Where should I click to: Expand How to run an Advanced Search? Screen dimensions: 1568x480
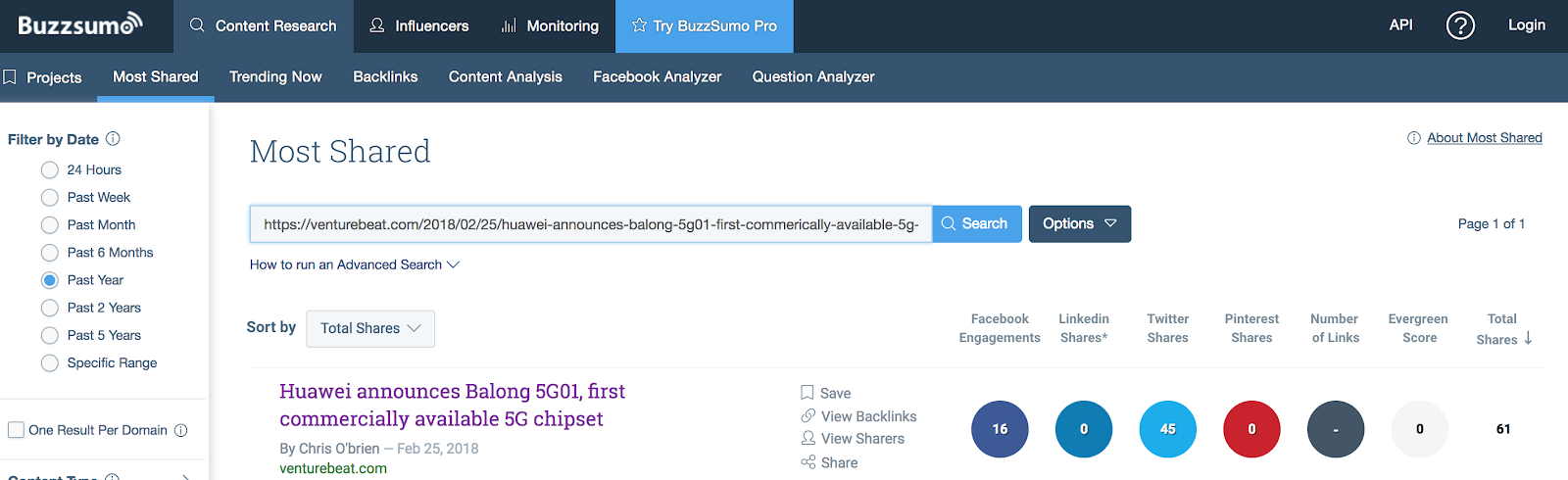354,264
